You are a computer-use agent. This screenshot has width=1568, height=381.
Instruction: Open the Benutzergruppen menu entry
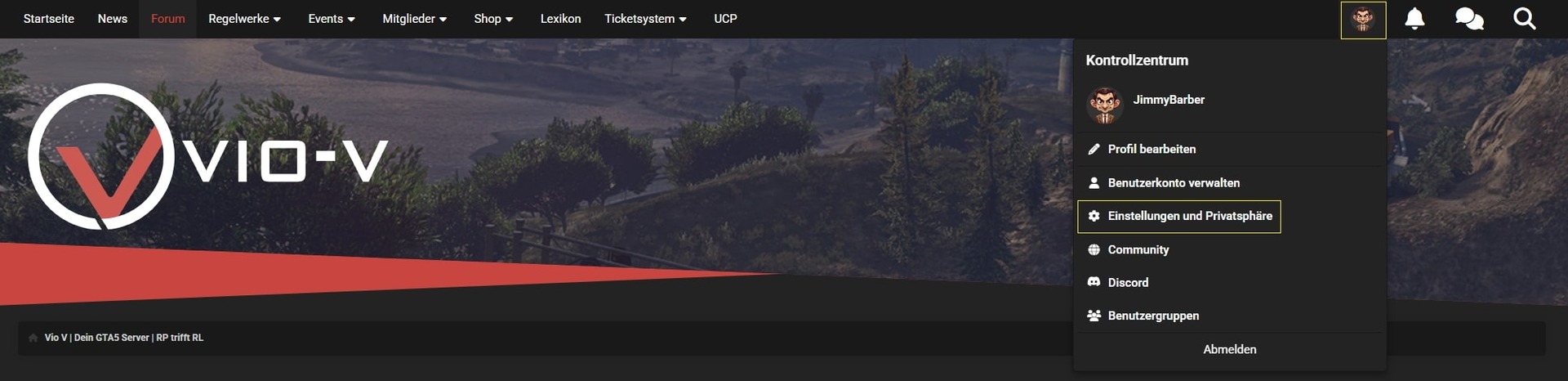1230,316
